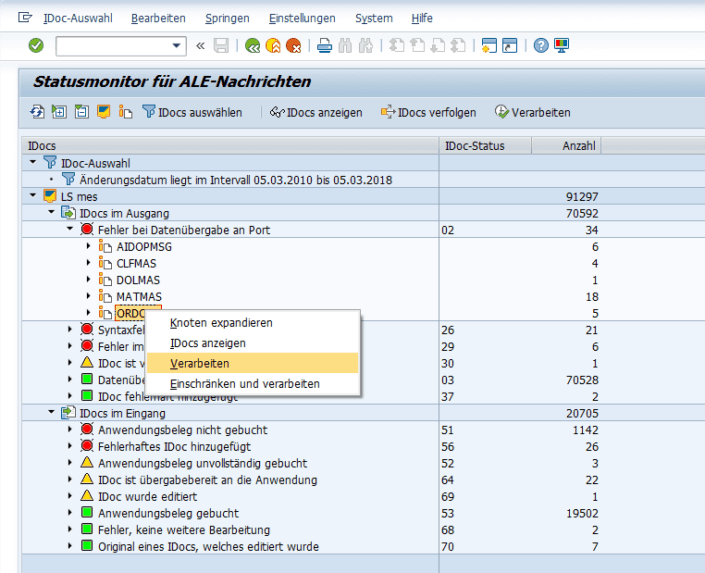
Task: Open the Springen menu
Action: point(227,18)
